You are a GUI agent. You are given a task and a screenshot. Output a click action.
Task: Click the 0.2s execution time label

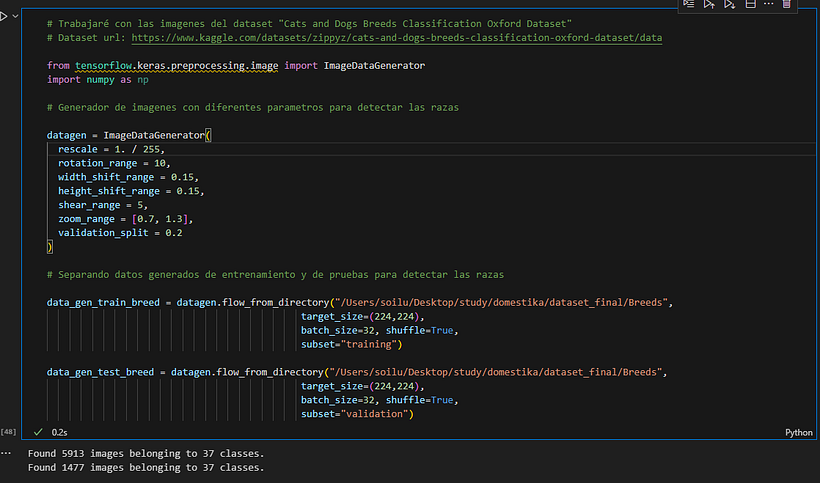[59, 432]
